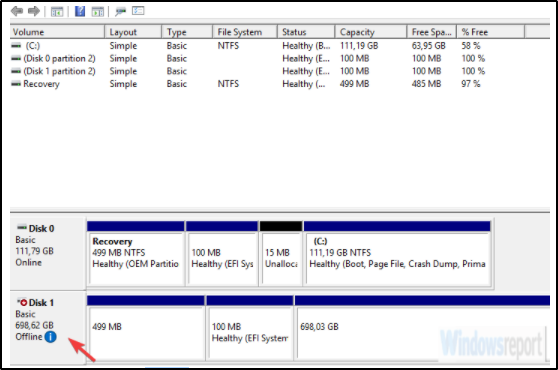
Task: Click the 97 % free cell
Action: pos(471,84)
